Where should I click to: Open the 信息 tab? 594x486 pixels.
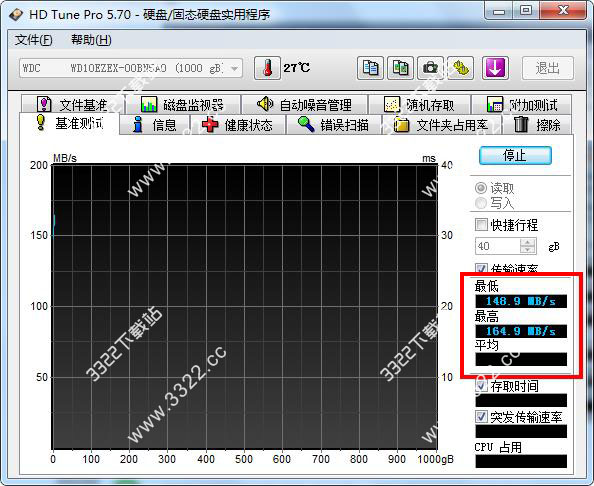(155, 125)
